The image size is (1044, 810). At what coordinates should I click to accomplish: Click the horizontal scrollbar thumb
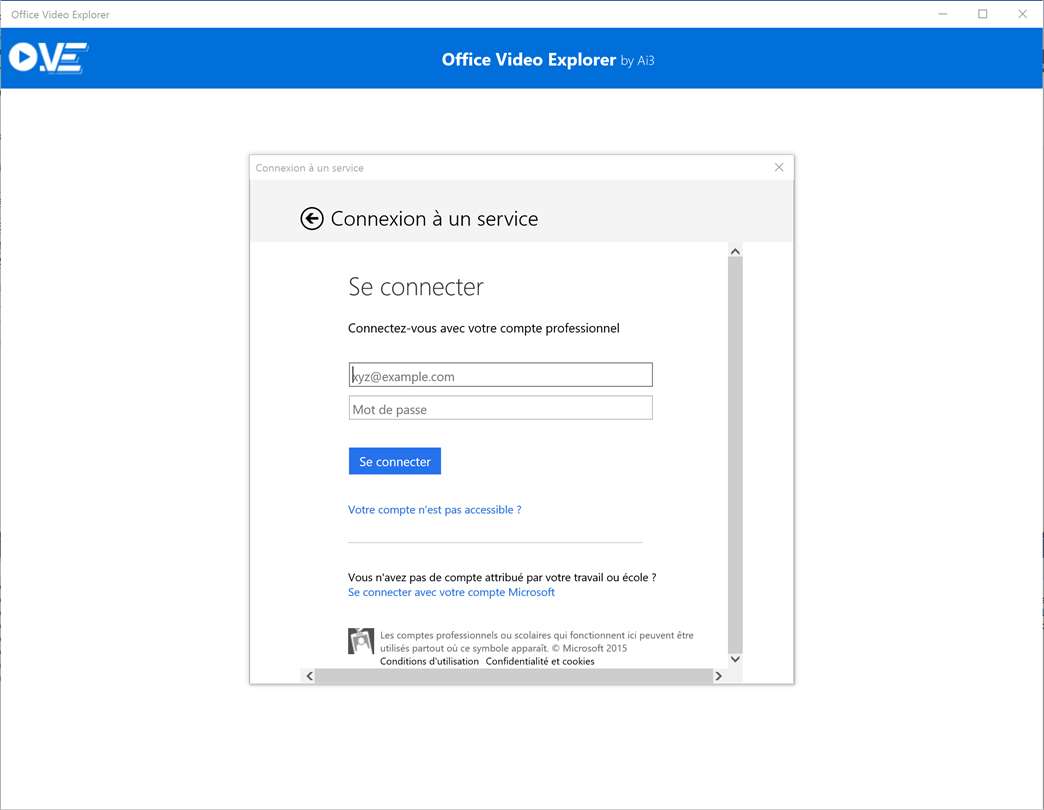click(513, 676)
